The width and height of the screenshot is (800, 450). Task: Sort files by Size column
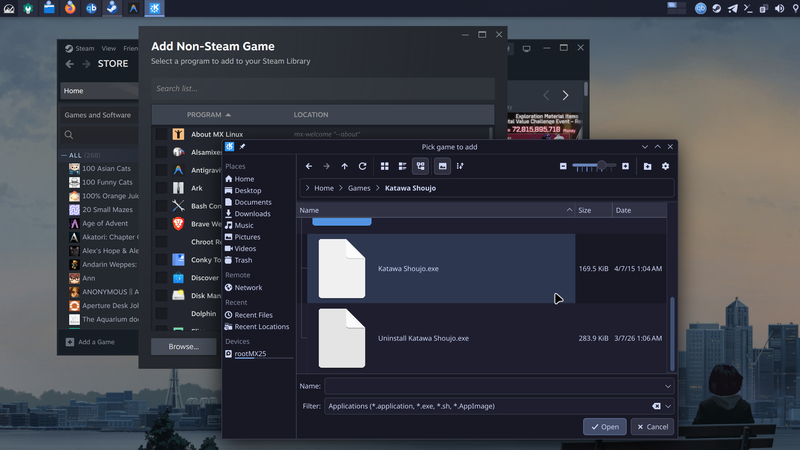(593, 210)
